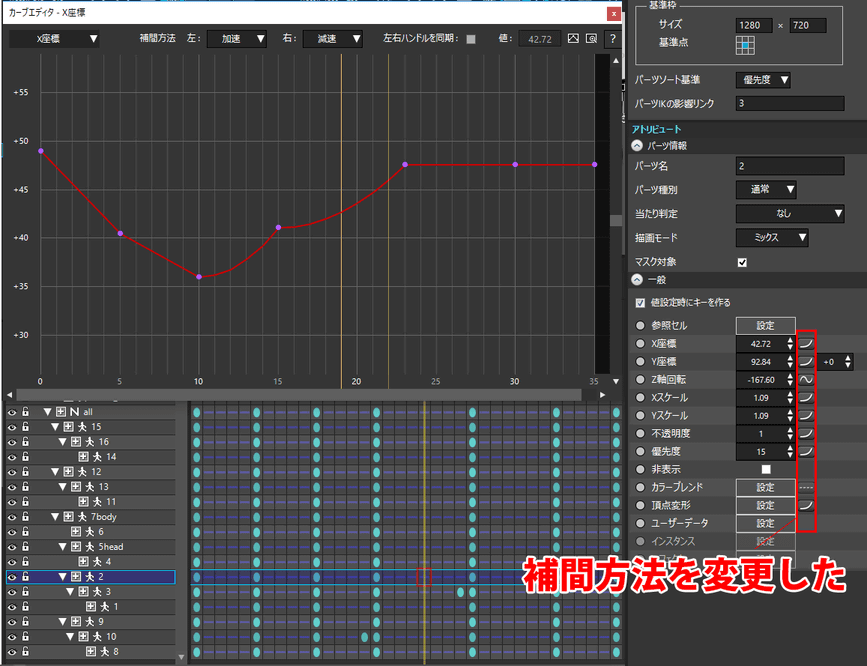The width and height of the screenshot is (867, 666).
Task: Select the 不透明度 attribute radio button
Action: 640,434
